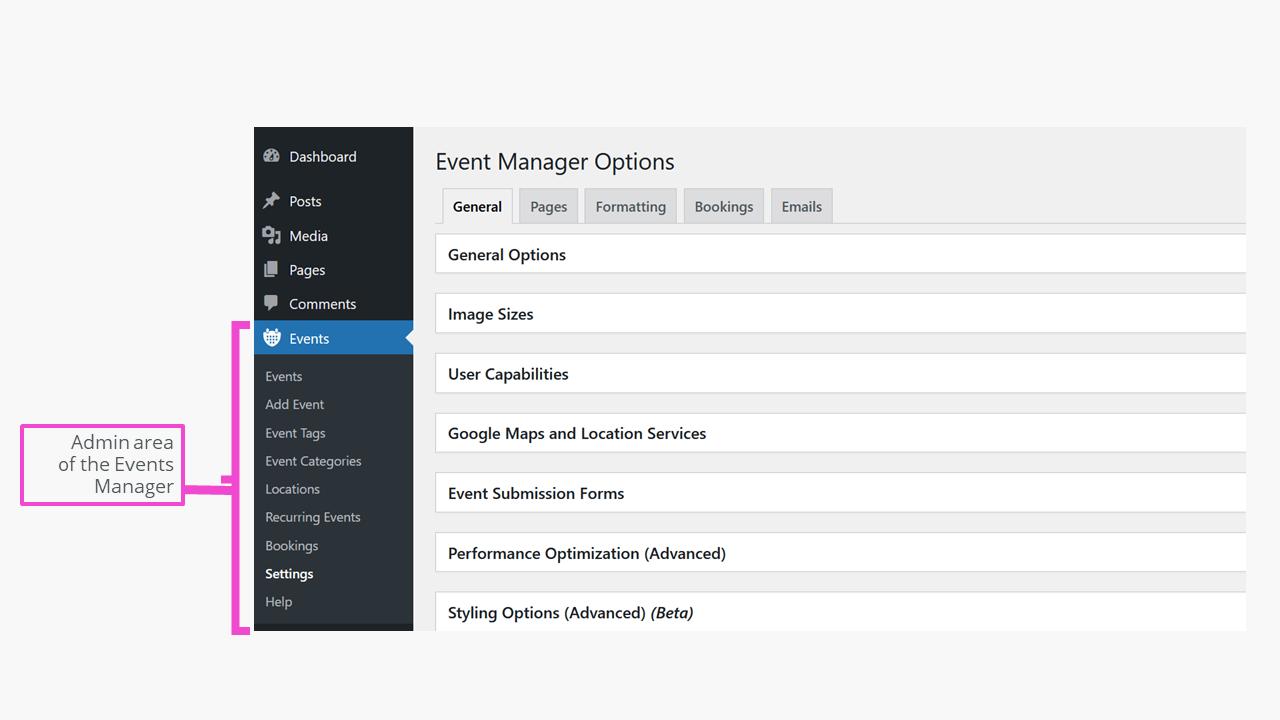
Task: Open Comments via the speech bubble icon
Action: point(271,304)
